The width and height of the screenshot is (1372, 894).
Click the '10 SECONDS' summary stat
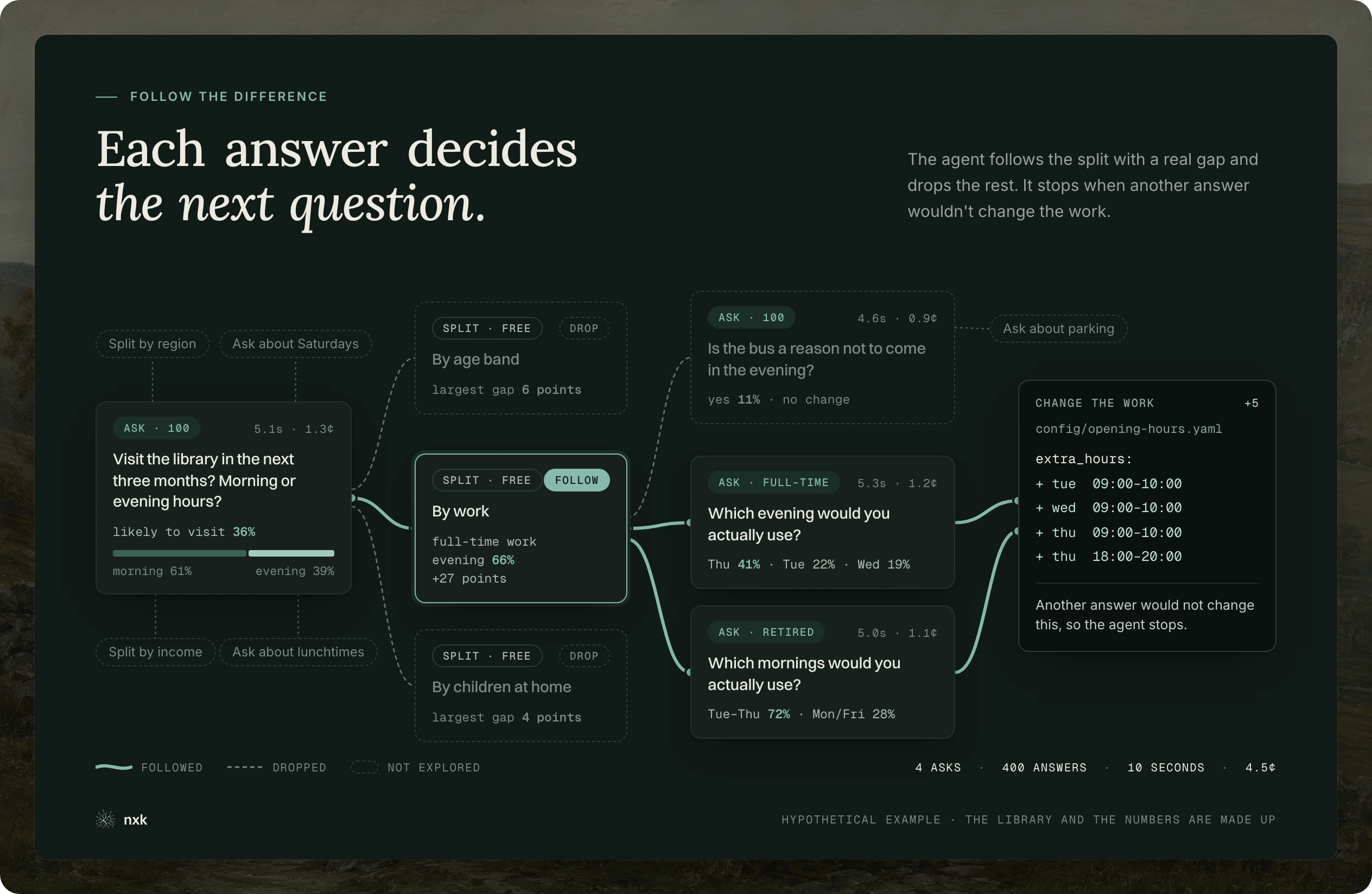[1166, 767]
